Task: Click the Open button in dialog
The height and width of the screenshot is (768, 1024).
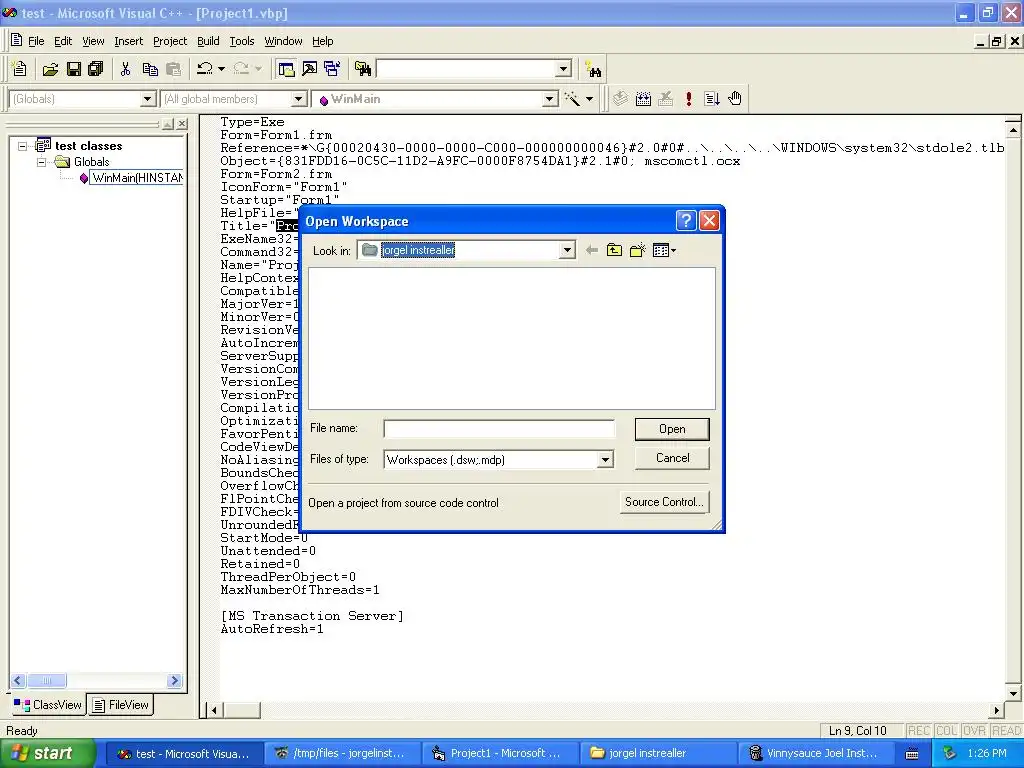Action: tap(672, 429)
